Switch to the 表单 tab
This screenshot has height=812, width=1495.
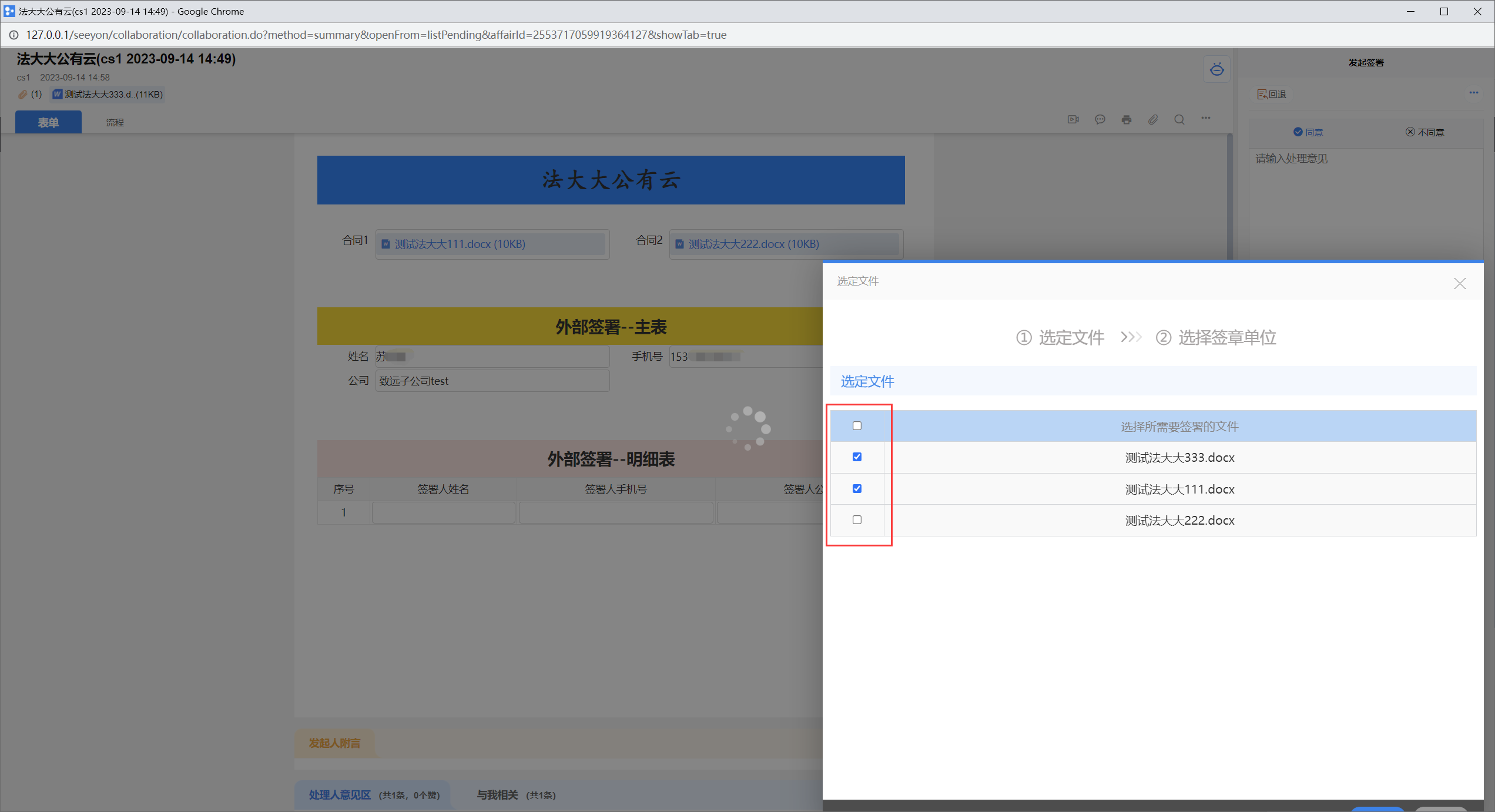(x=48, y=122)
